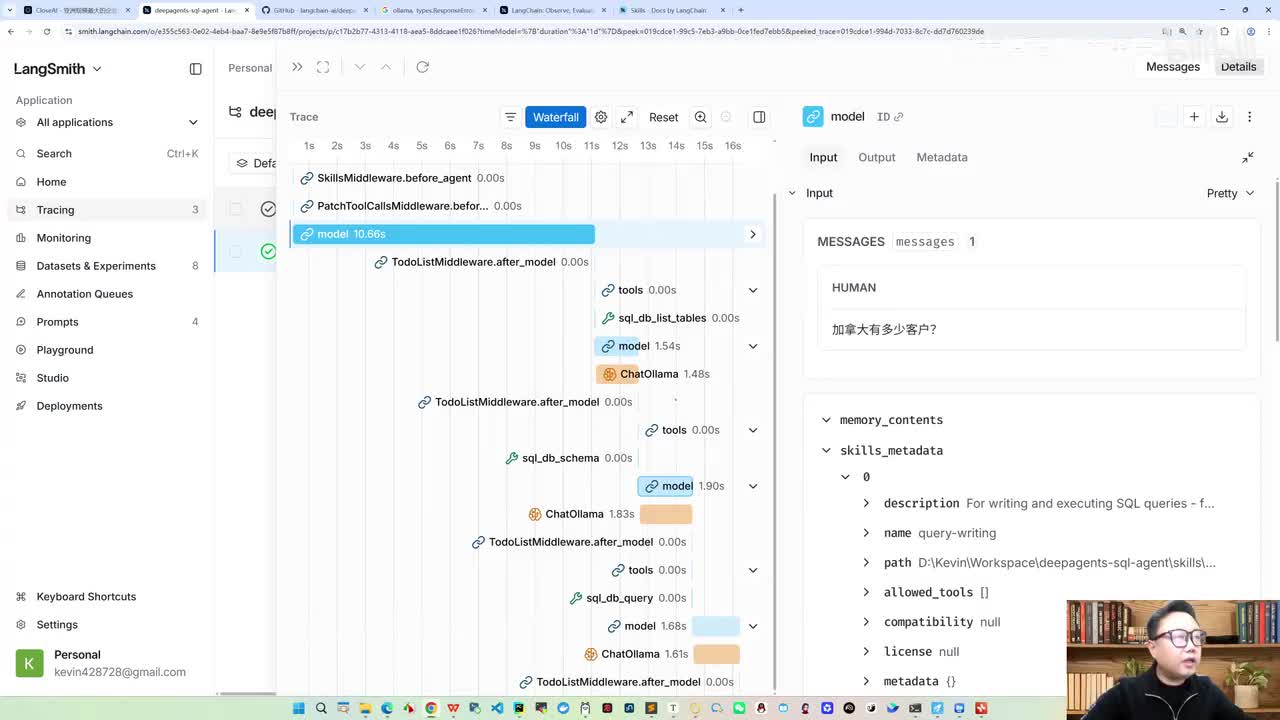
Task: Open LangSmith workspace switcher chevron
Action: click(x=97, y=69)
